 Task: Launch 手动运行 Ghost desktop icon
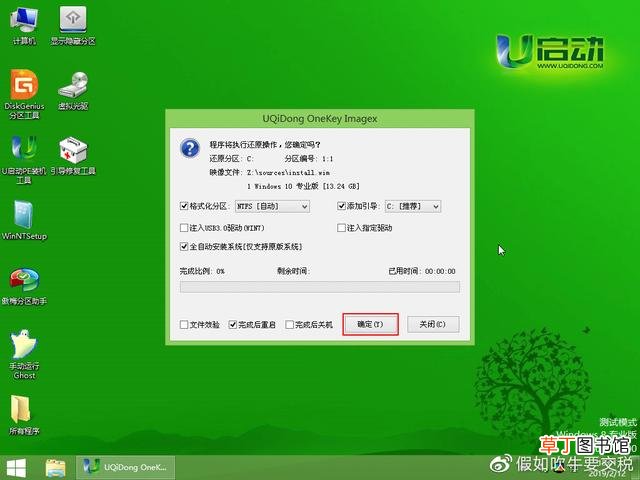coord(24,354)
